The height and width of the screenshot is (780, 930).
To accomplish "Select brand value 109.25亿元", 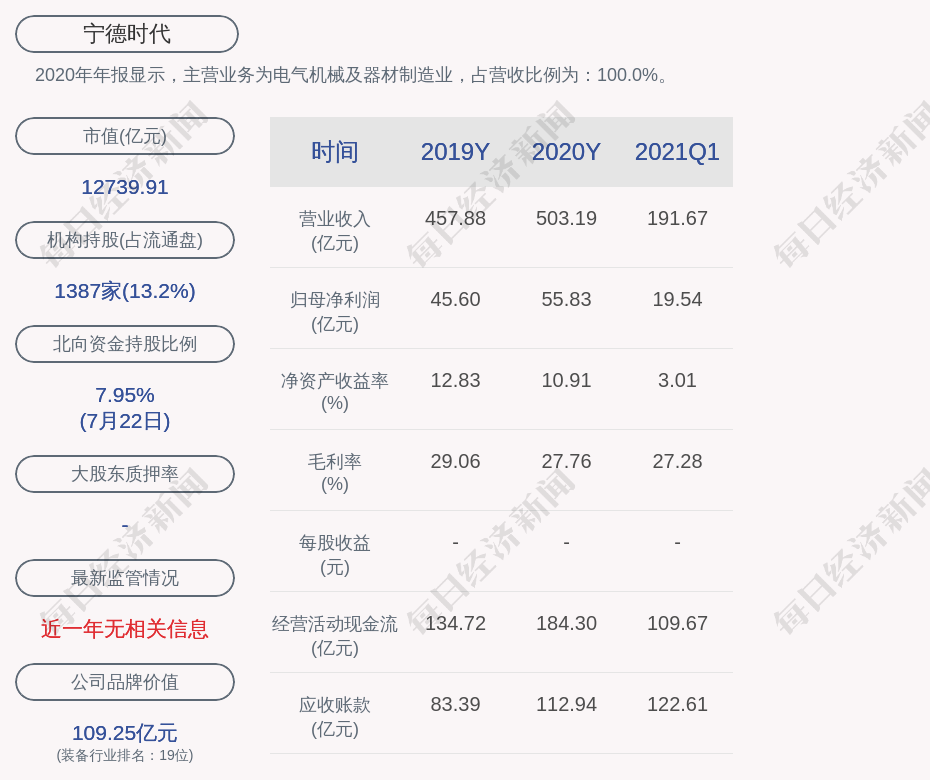I will click(x=125, y=733).
